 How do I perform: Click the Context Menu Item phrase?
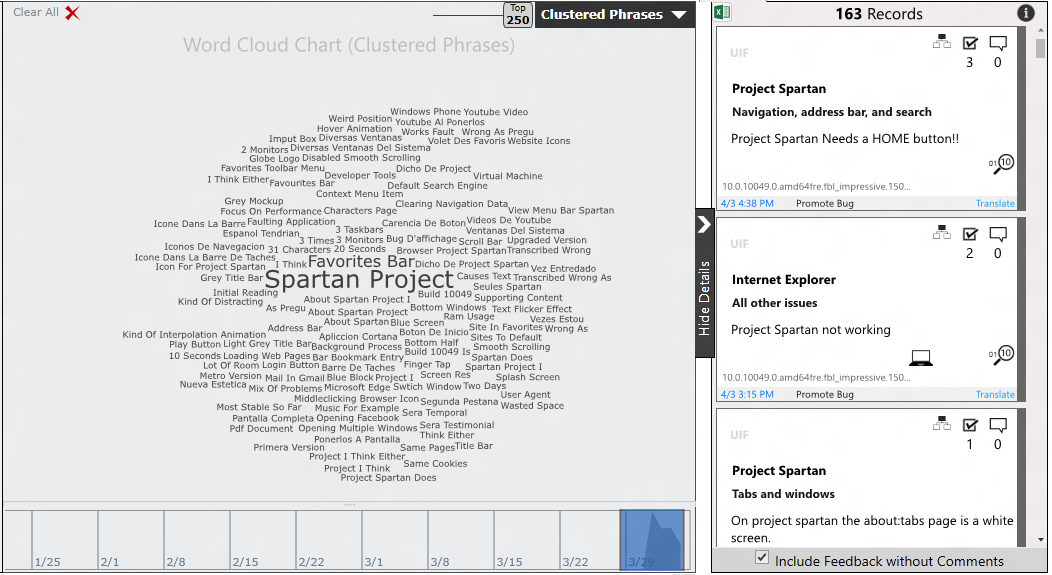(360, 194)
